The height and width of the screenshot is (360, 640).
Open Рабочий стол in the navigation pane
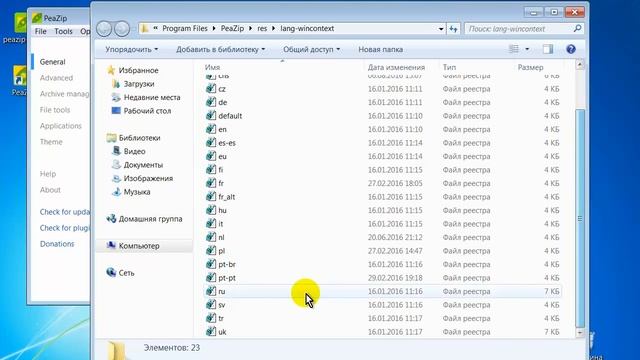tap(147, 111)
